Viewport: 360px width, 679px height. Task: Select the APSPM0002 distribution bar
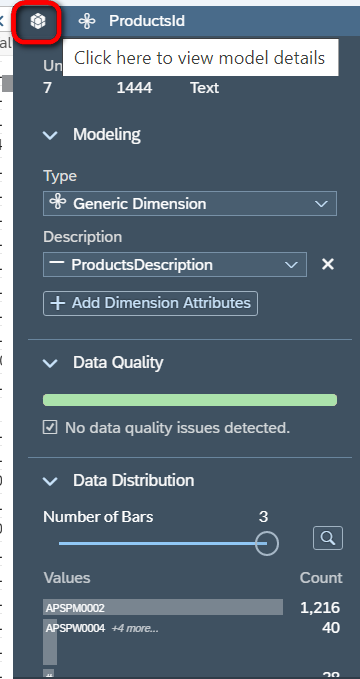click(163, 607)
